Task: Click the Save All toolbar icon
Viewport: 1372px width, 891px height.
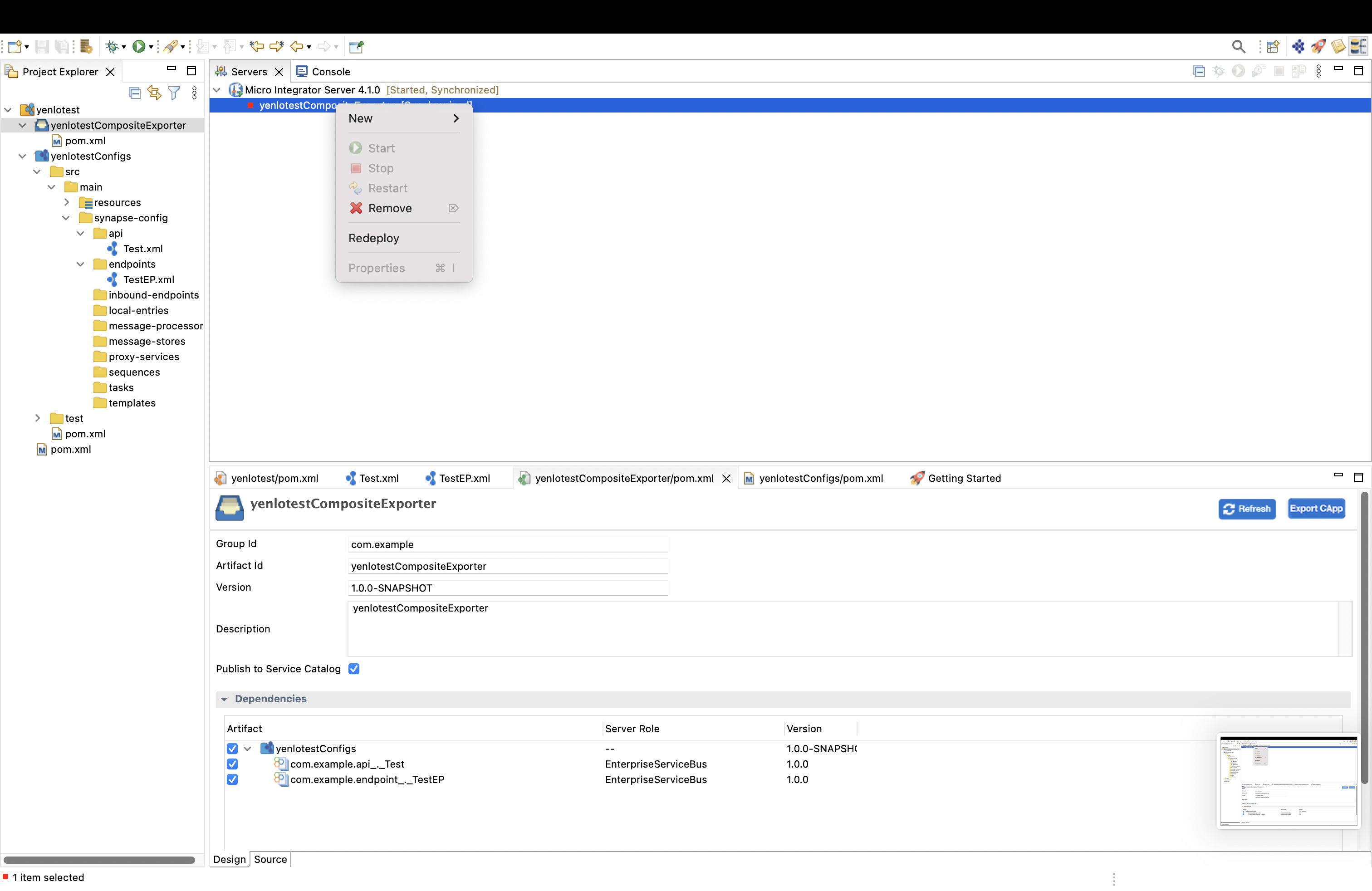Action: [62, 46]
